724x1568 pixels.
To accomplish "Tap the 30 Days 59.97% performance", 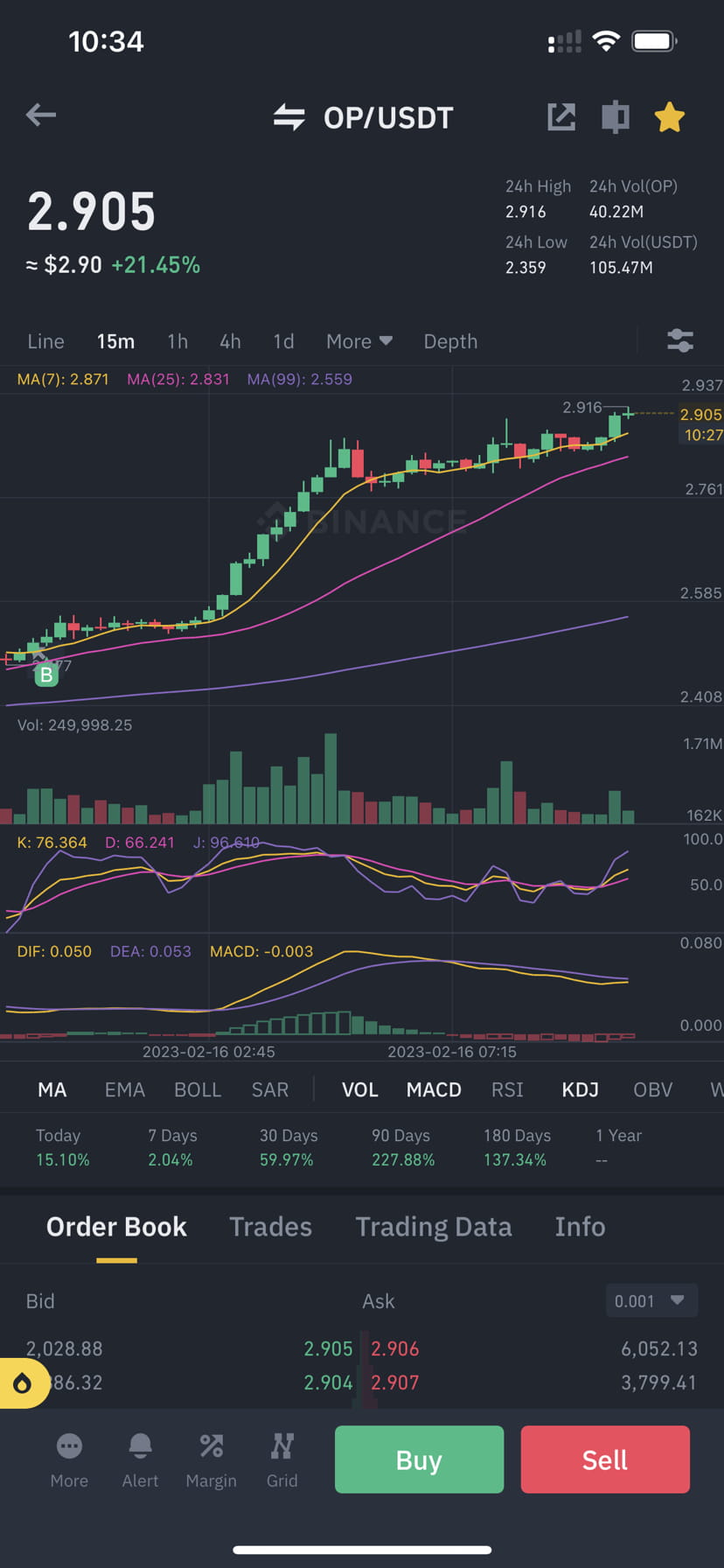I will click(x=289, y=1147).
